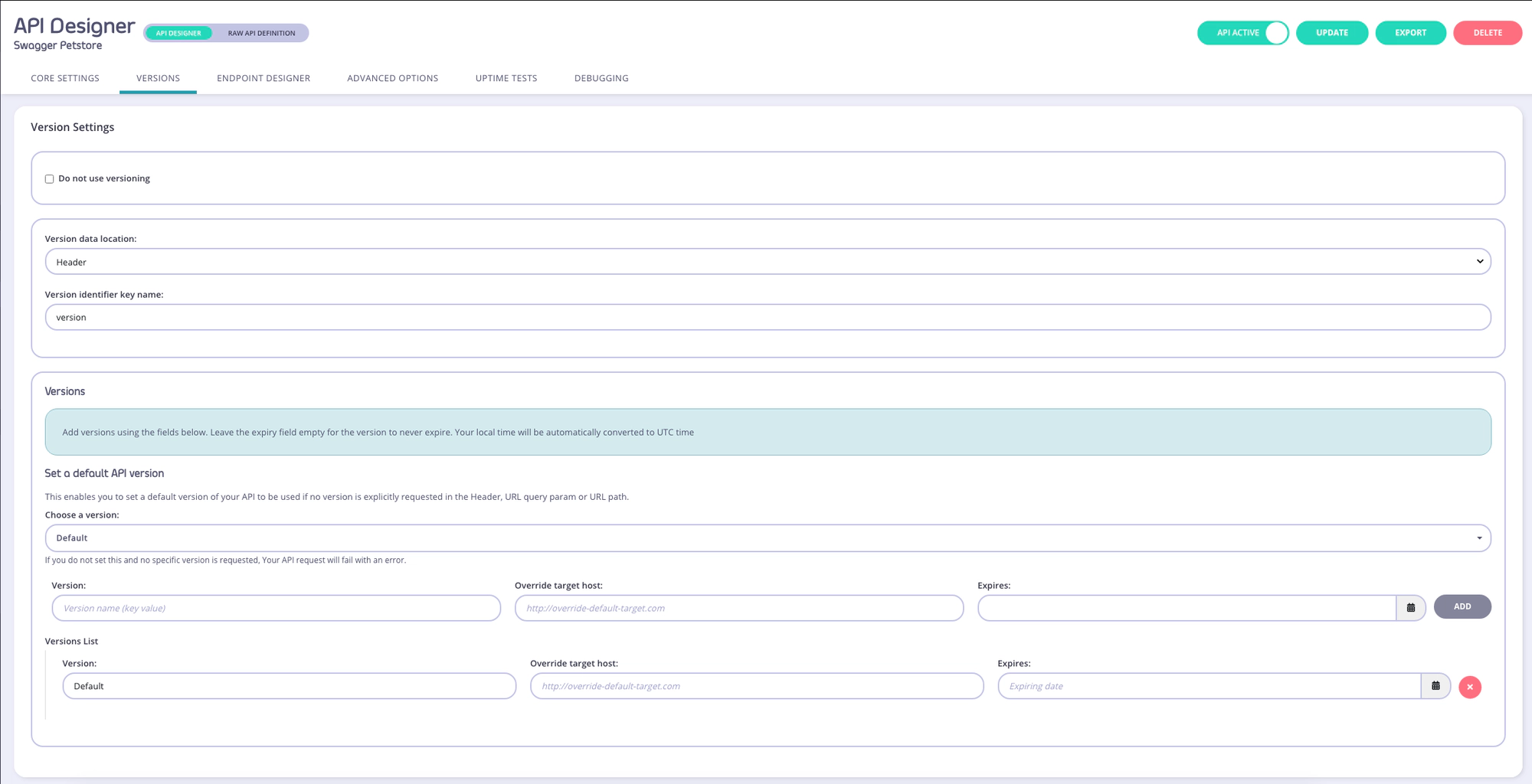Toggle the API Active switch

[1275, 33]
